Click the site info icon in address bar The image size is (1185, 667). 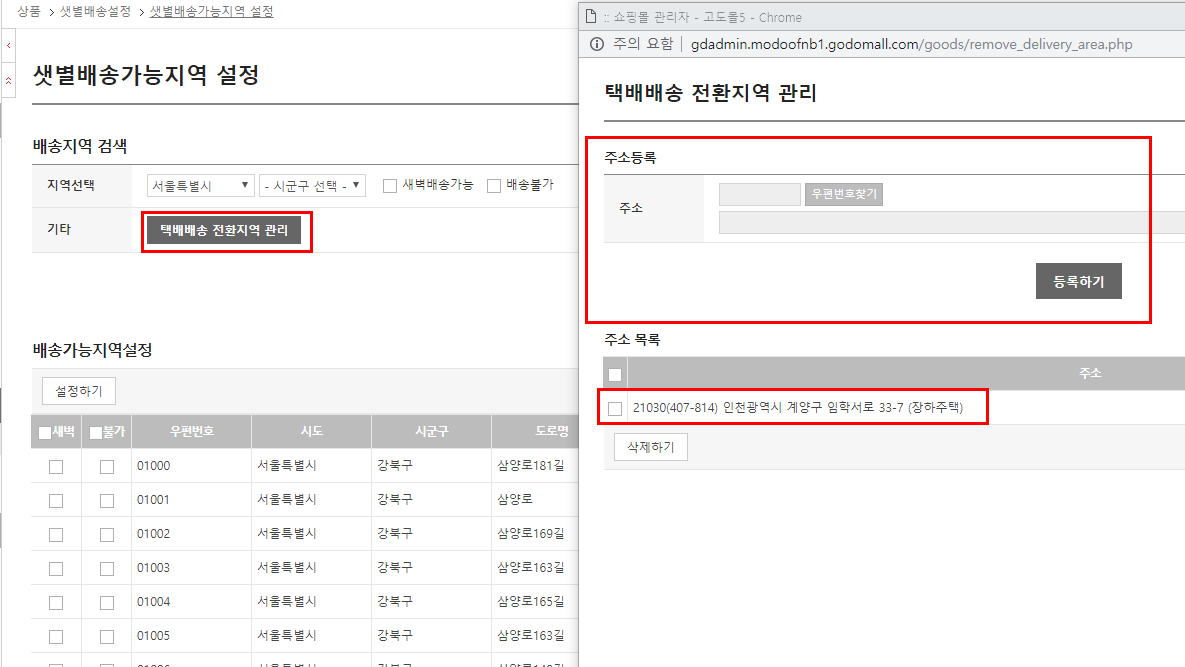597,44
